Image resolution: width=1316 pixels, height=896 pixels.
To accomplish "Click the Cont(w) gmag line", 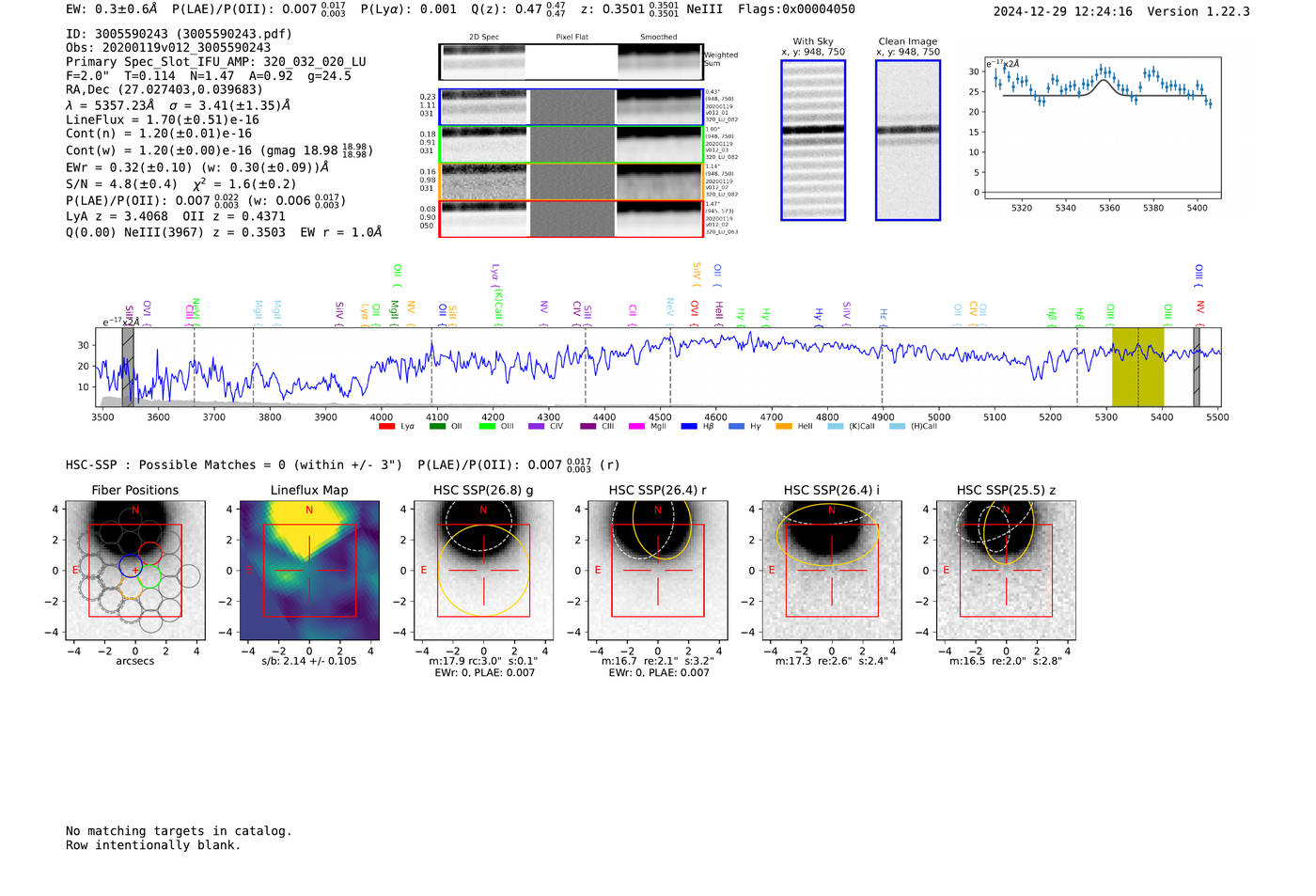I will [x=220, y=149].
